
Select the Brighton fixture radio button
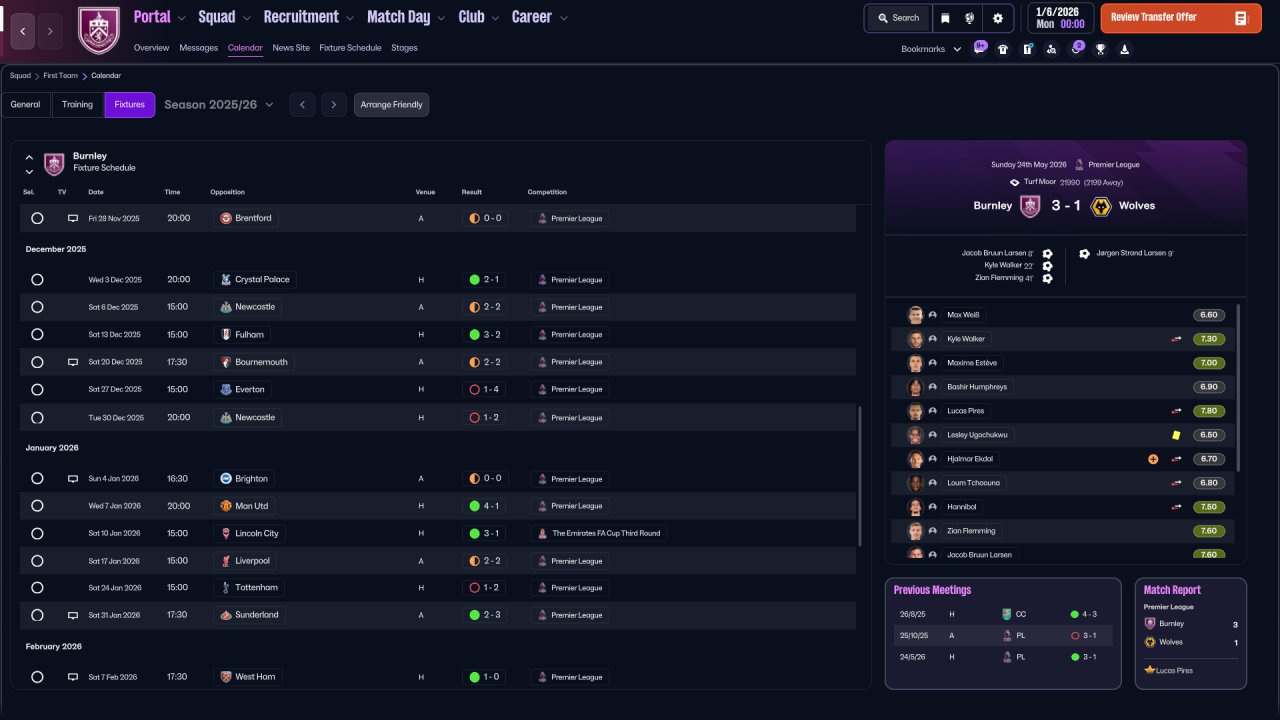point(37,479)
